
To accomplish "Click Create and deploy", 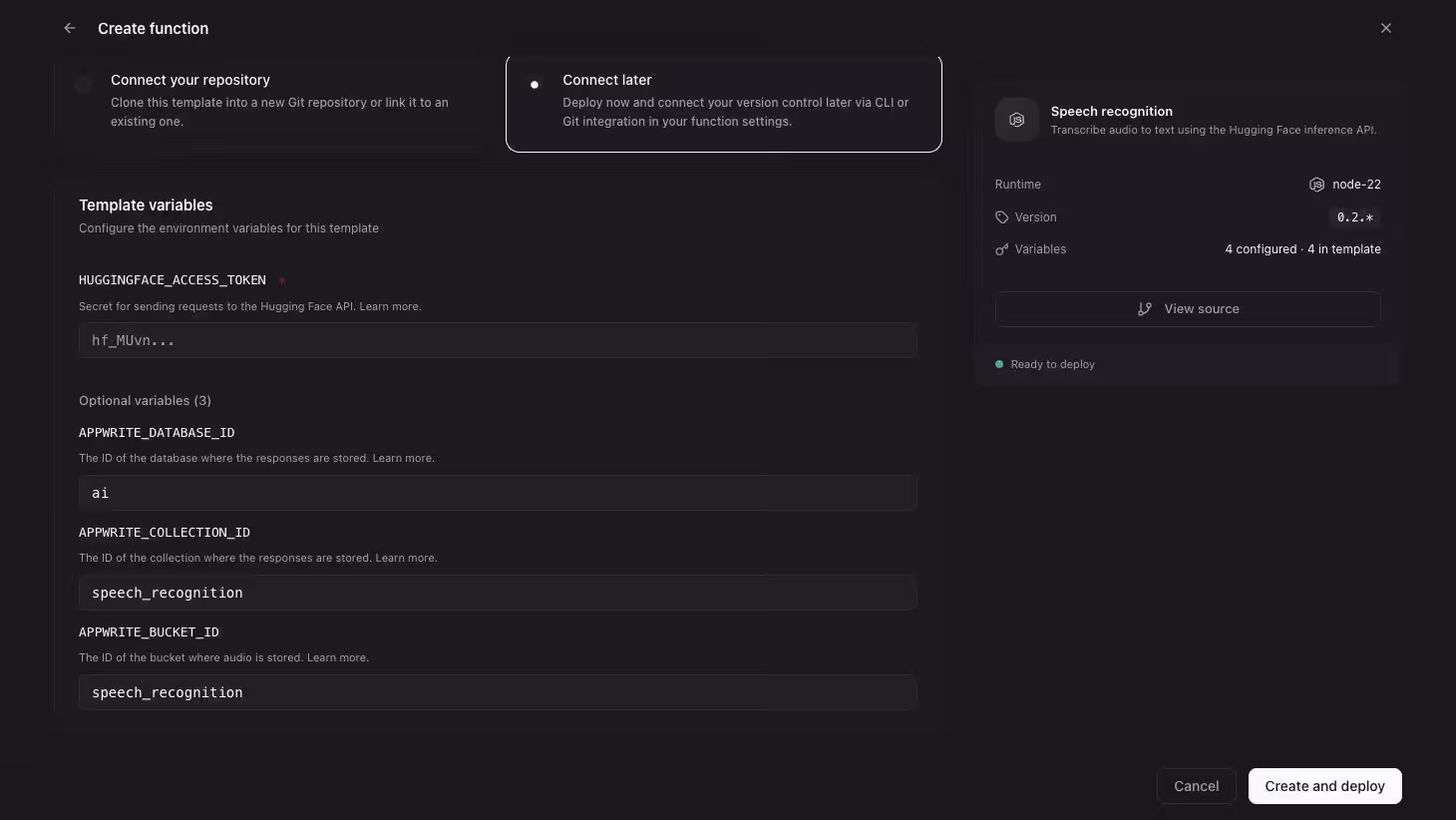I will (x=1324, y=786).
